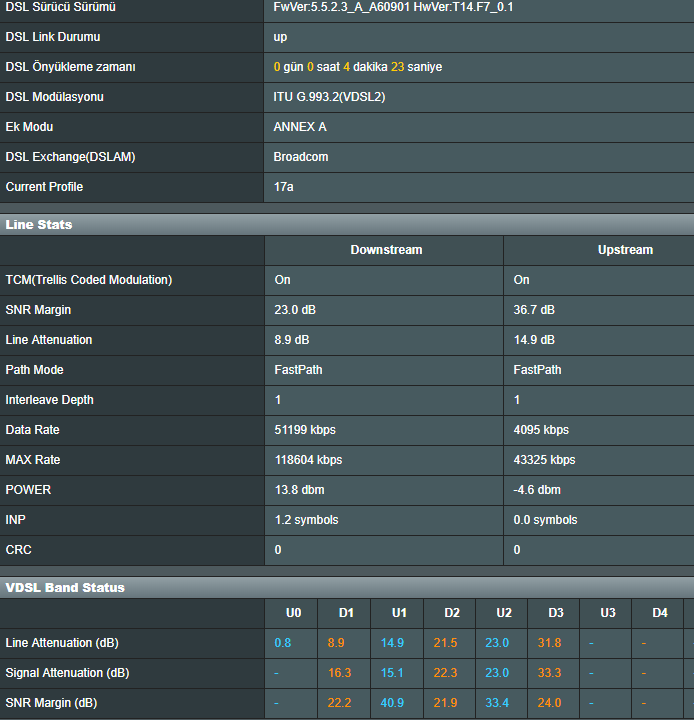Viewport: 694px width, 720px height.
Task: Click the D1 band column header
Action: click(346, 612)
